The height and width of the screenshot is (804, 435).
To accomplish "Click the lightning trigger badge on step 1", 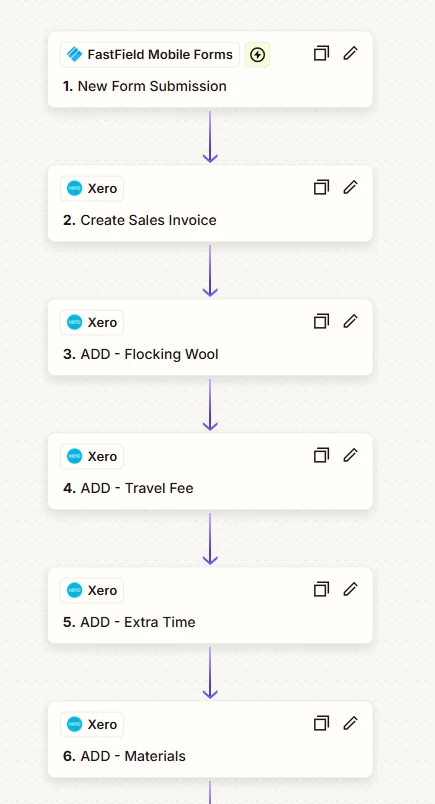I will click(x=257, y=54).
